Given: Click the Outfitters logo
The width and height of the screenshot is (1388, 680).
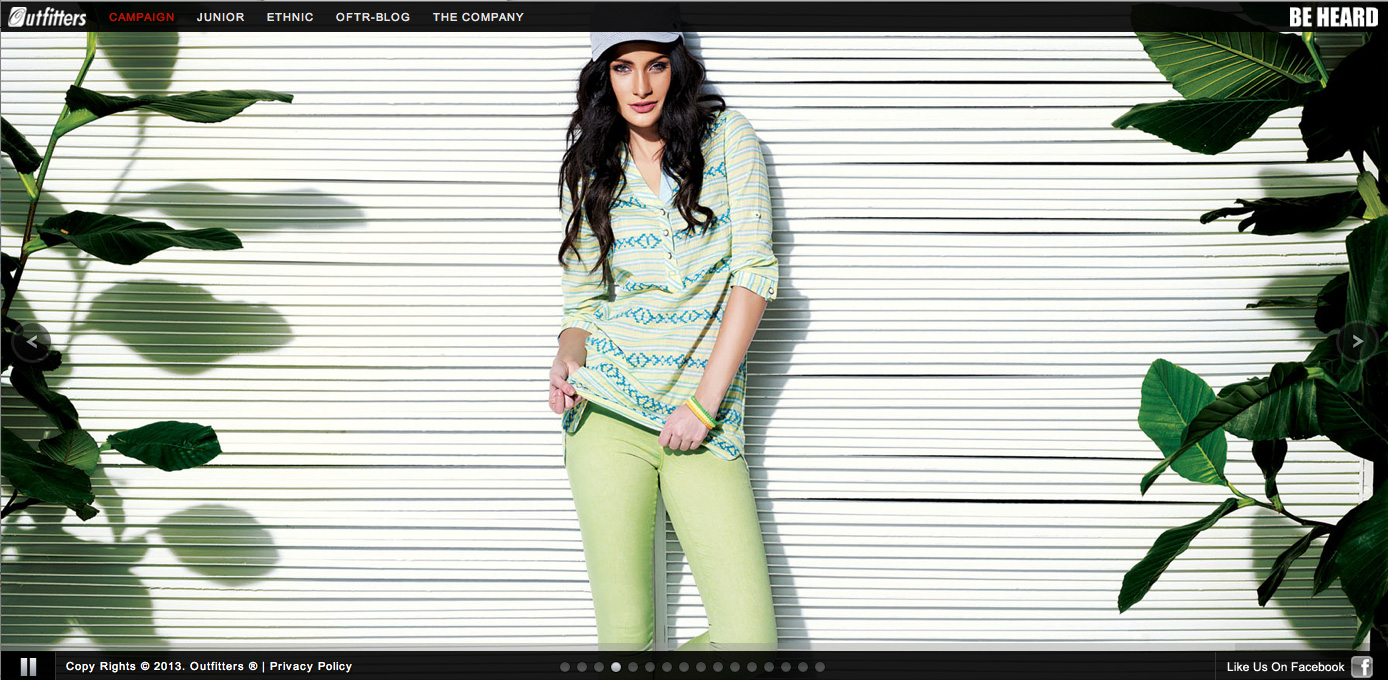Looking at the screenshot, I should [48, 17].
